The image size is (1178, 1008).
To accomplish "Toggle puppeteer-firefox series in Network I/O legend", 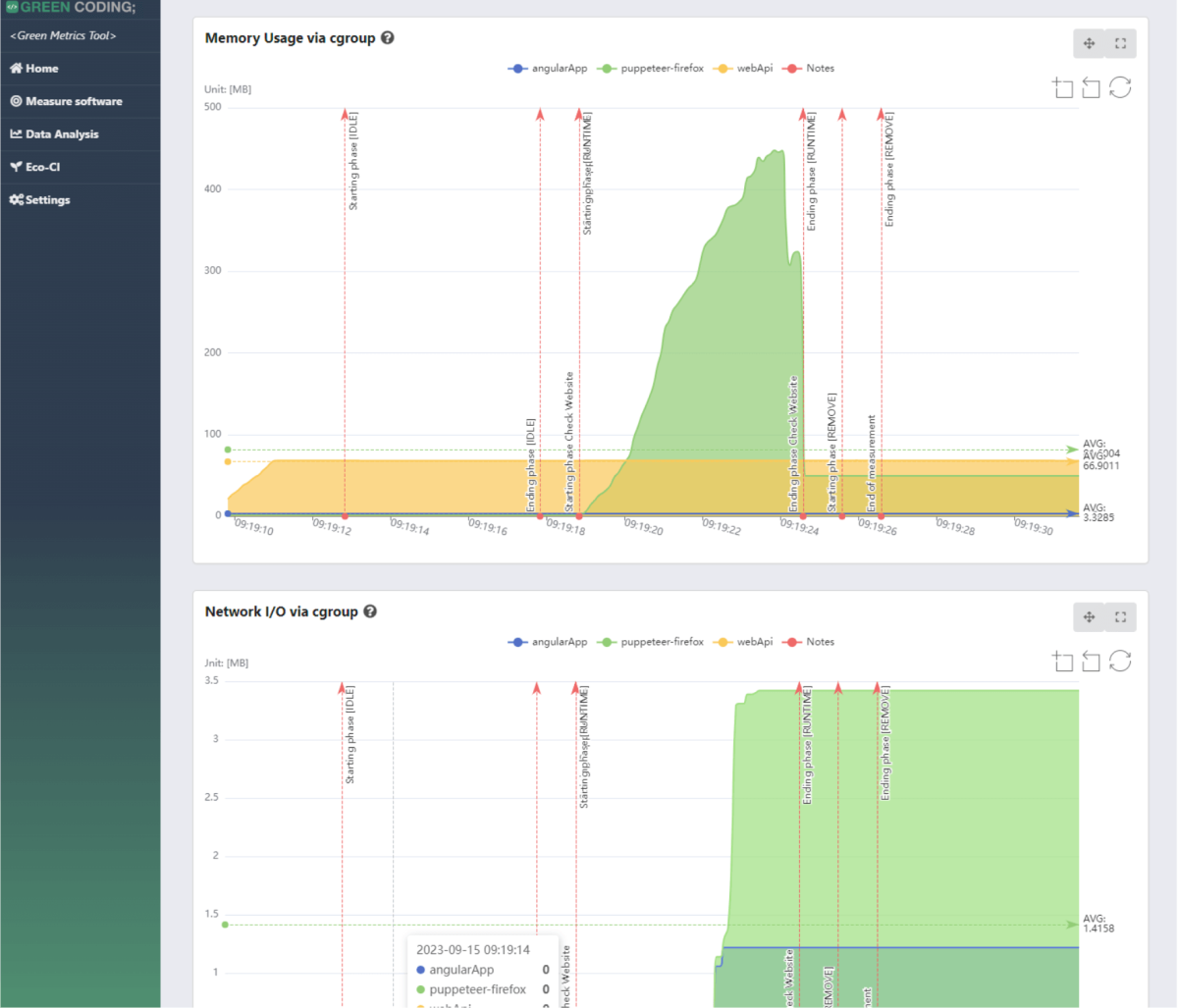I will pos(651,642).
